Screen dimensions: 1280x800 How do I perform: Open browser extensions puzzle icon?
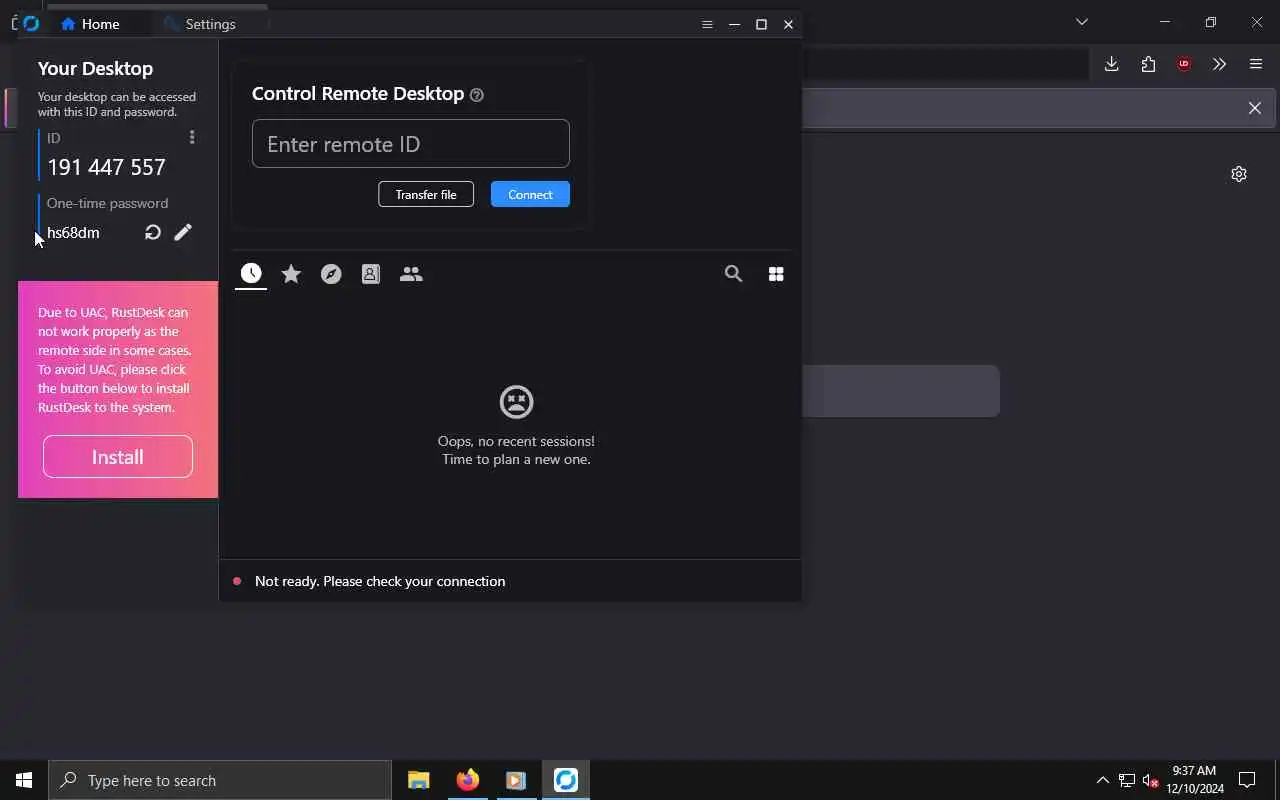(1148, 64)
